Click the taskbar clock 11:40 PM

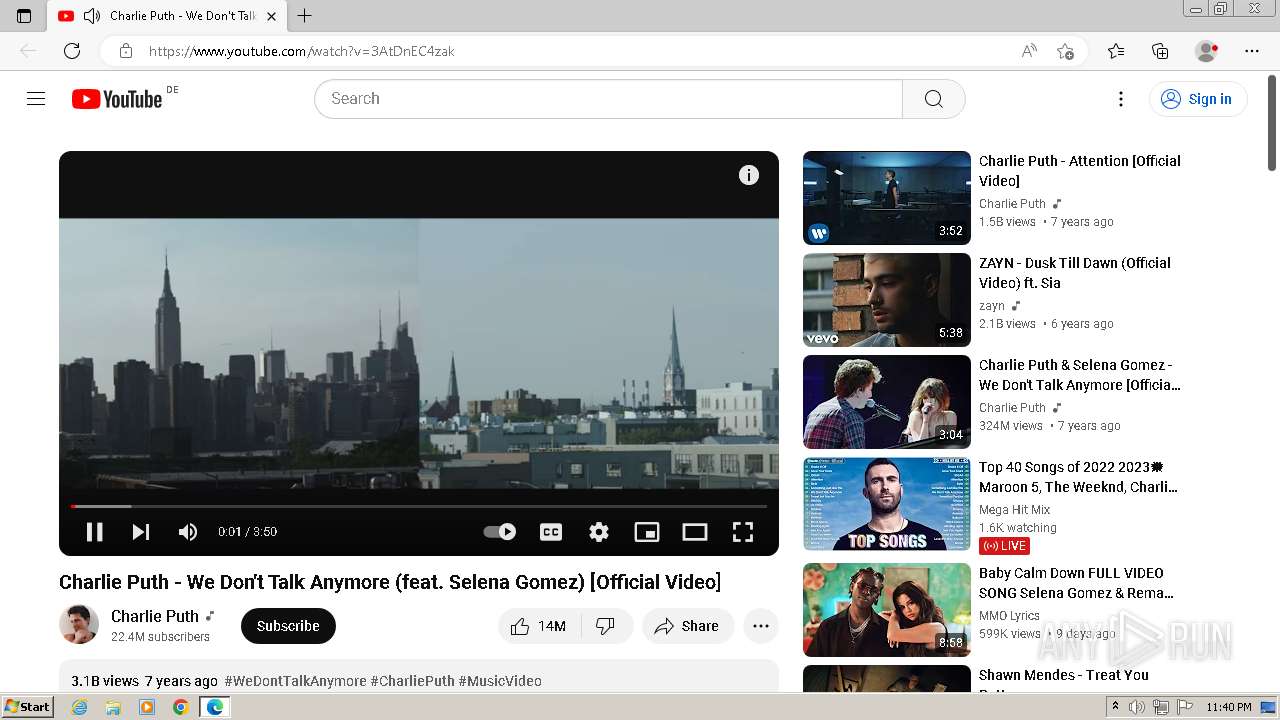pos(1229,707)
